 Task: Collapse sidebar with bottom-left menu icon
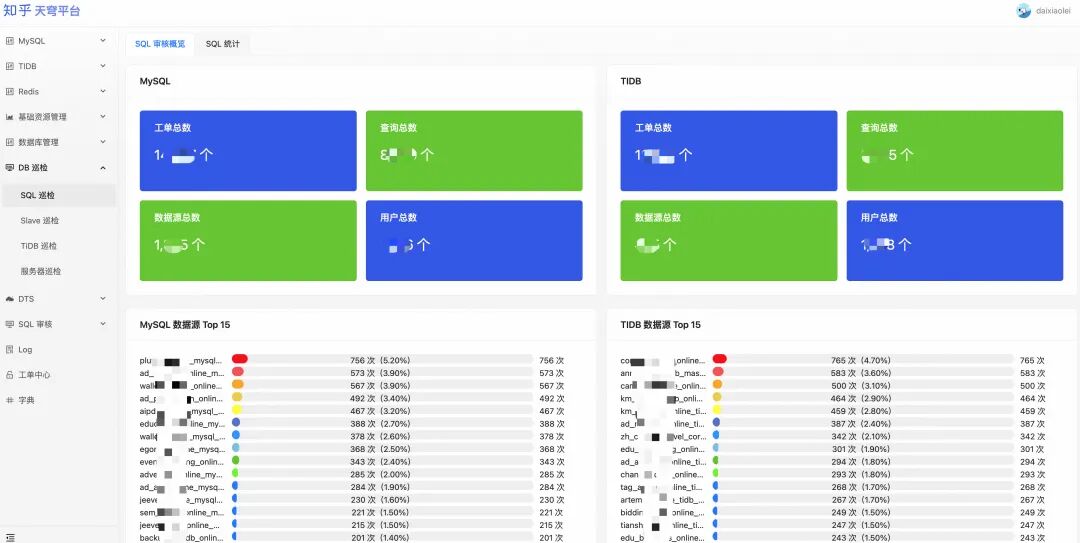point(10,537)
